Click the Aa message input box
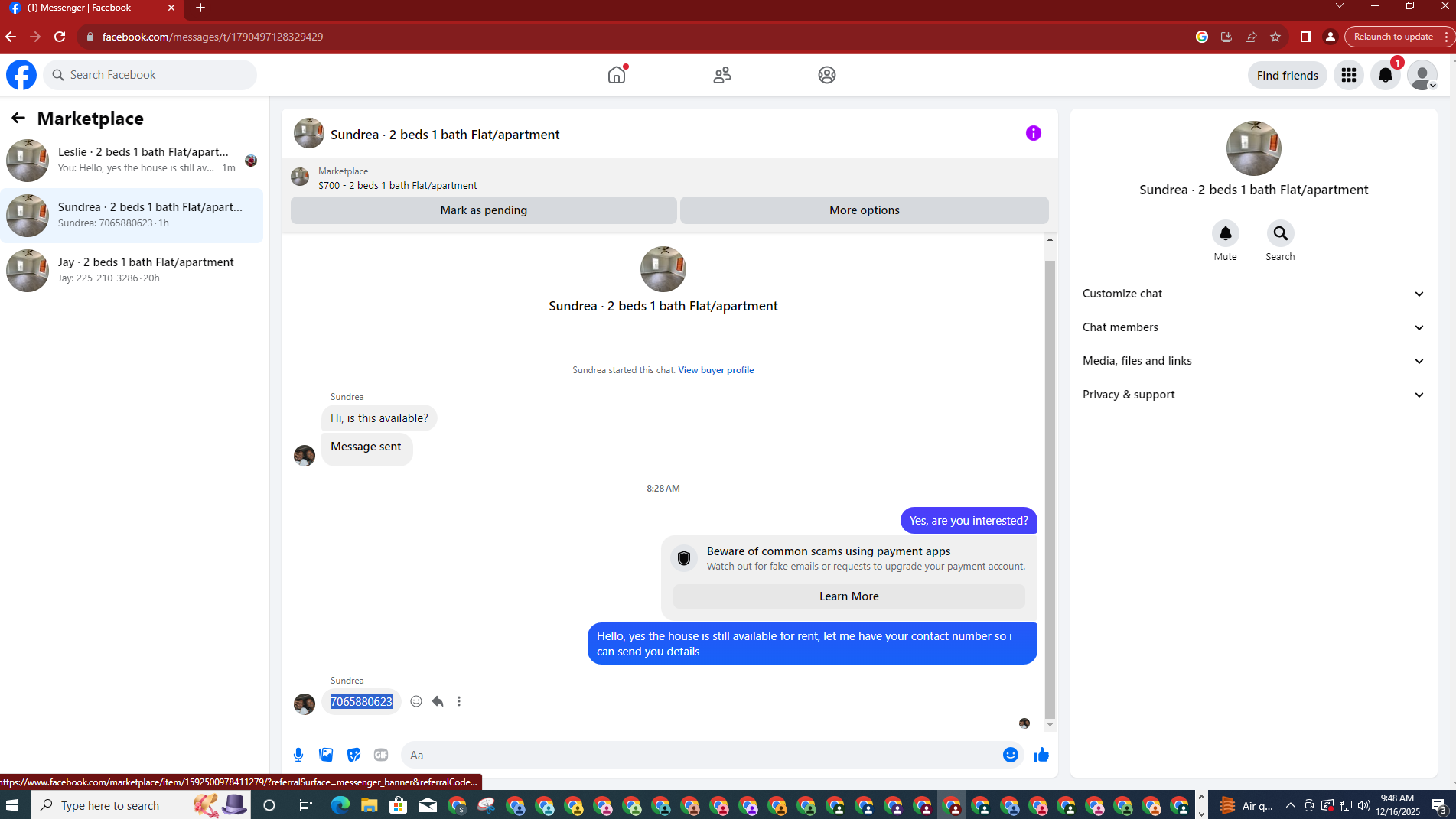1456x819 pixels. tap(700, 755)
